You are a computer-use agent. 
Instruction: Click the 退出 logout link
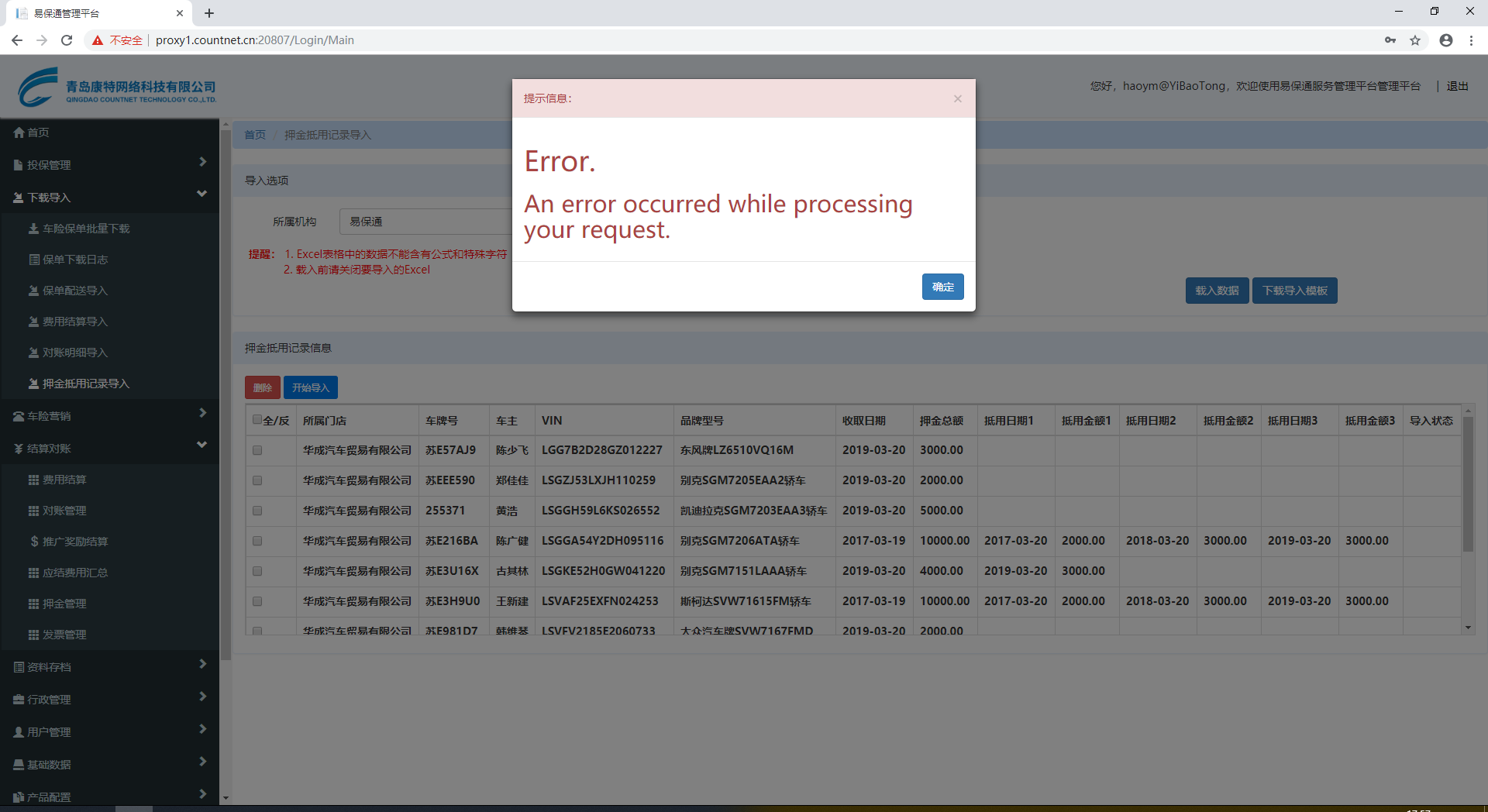click(x=1457, y=86)
